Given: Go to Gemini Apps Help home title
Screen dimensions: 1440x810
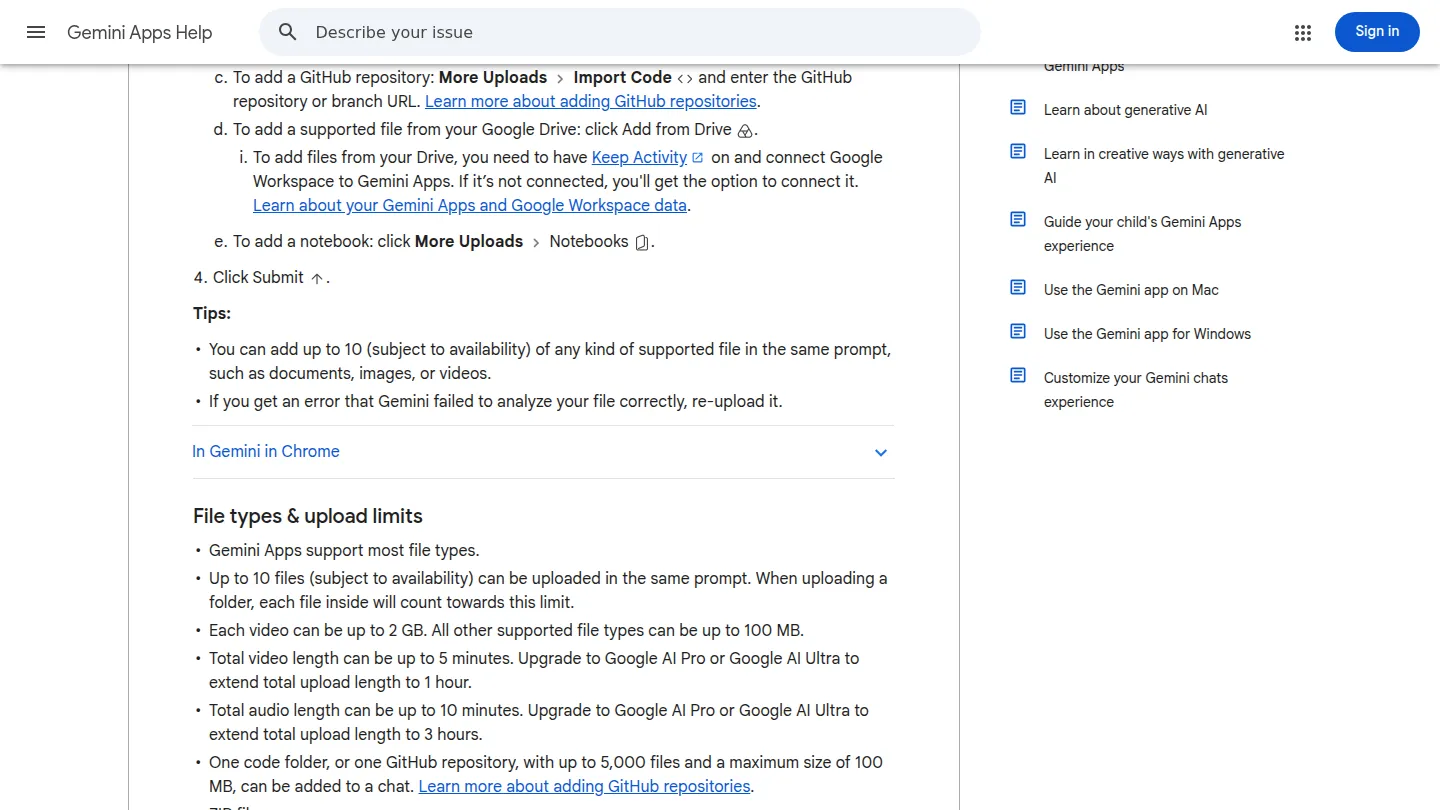Looking at the screenshot, I should 140,33.
